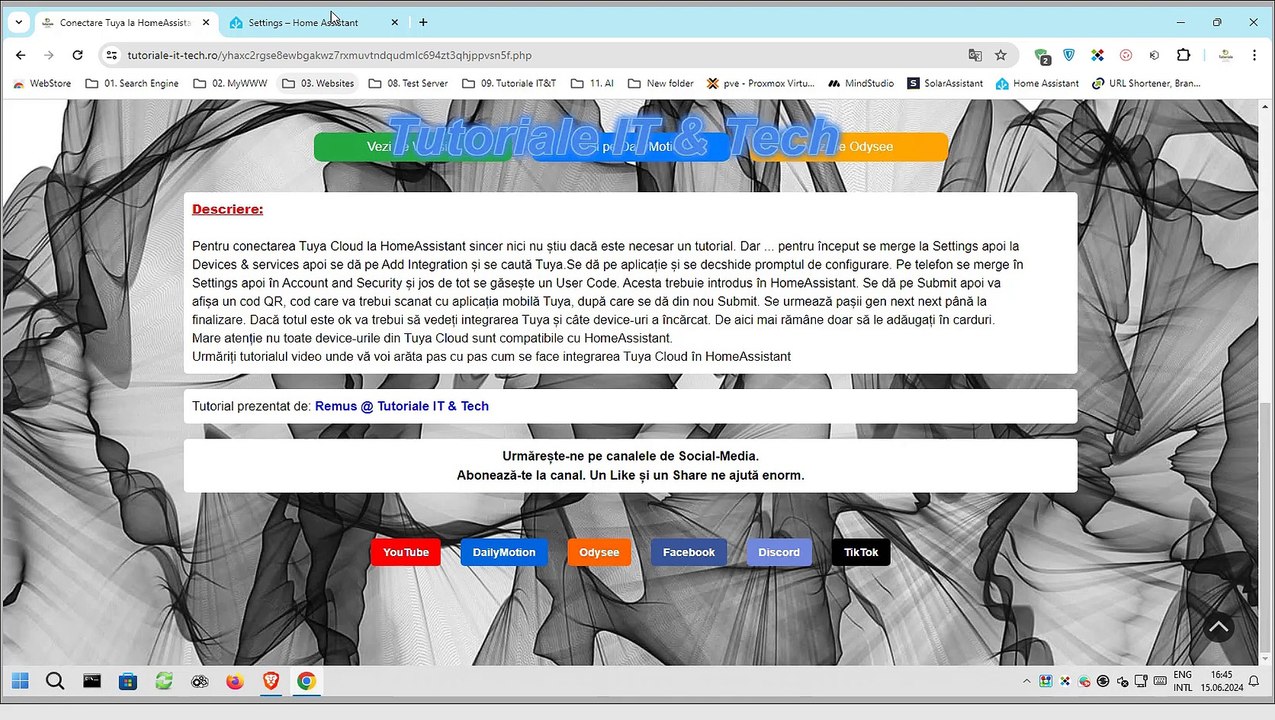Screen dimensions: 1275x720
Task: Open the SolarAssistant bookmark
Action: click(x=945, y=83)
